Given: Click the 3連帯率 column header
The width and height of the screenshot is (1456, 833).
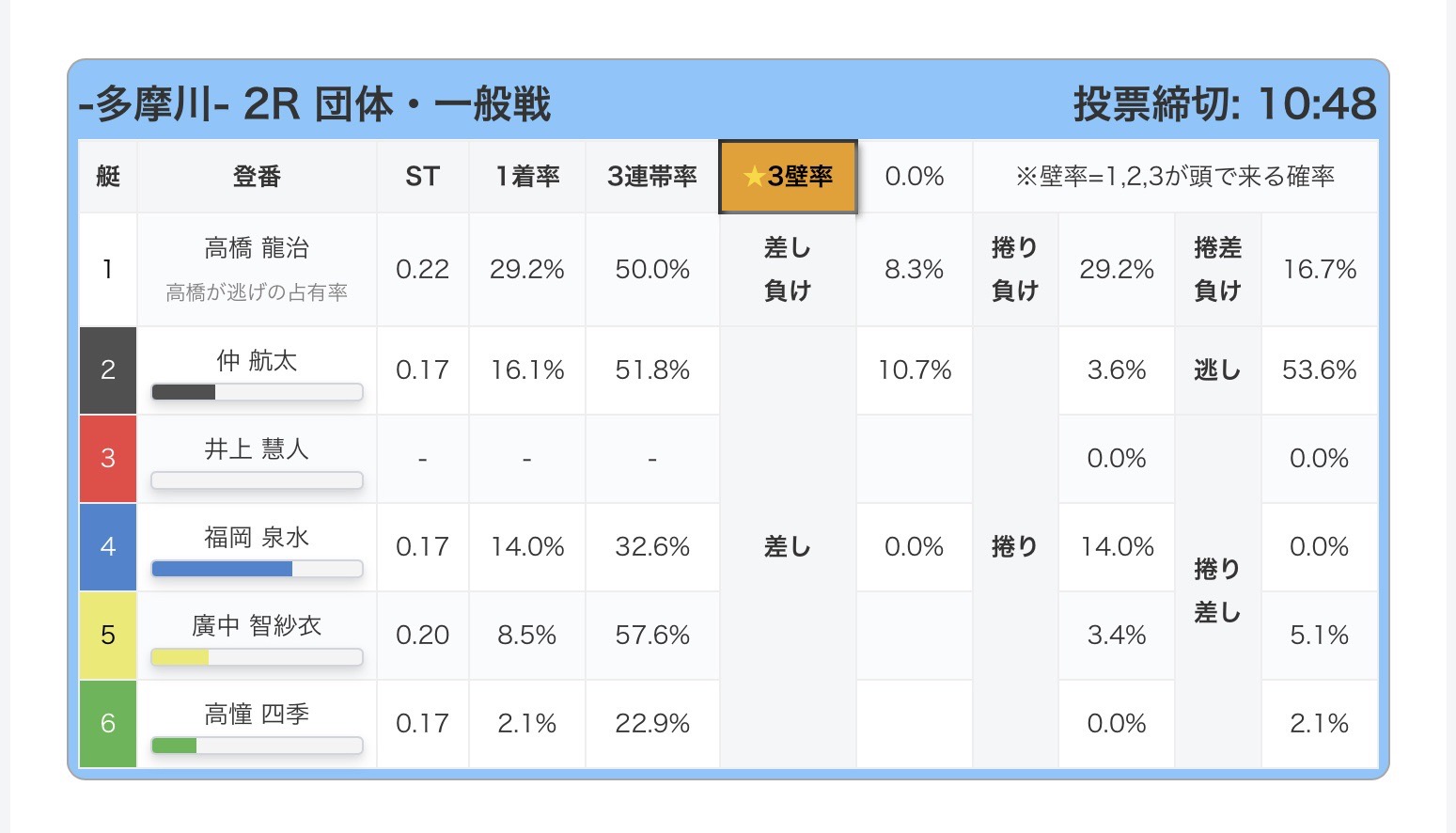Looking at the screenshot, I should pos(652,177).
